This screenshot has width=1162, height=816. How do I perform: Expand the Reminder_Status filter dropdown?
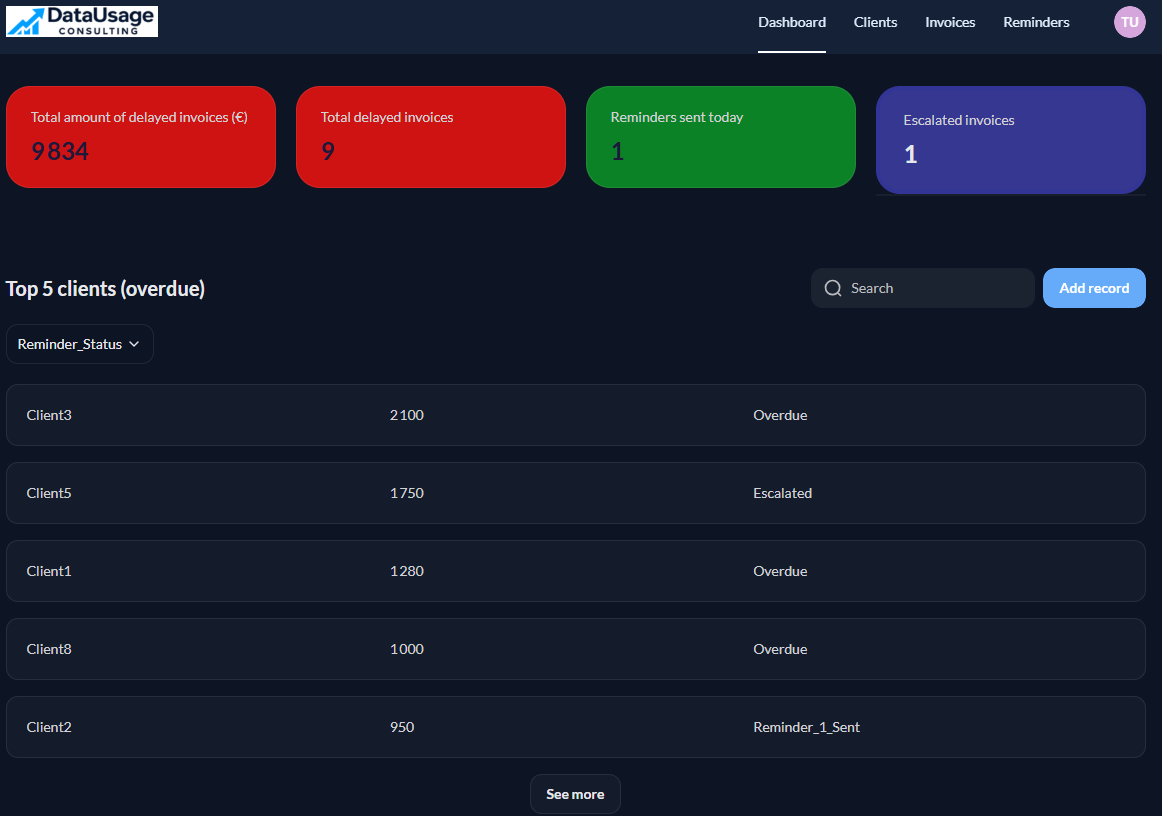click(x=80, y=344)
